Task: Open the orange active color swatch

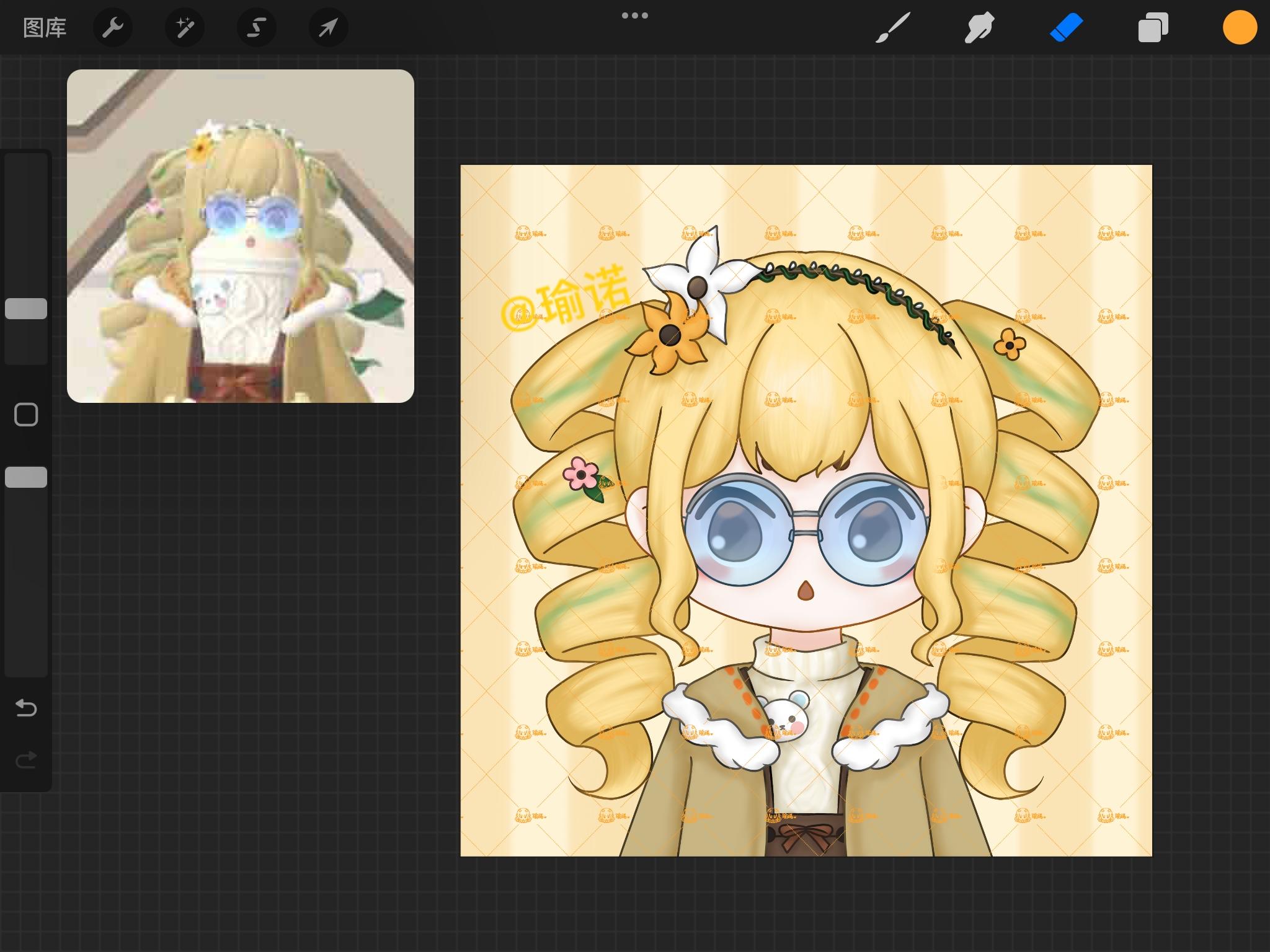Action: pos(1240,28)
